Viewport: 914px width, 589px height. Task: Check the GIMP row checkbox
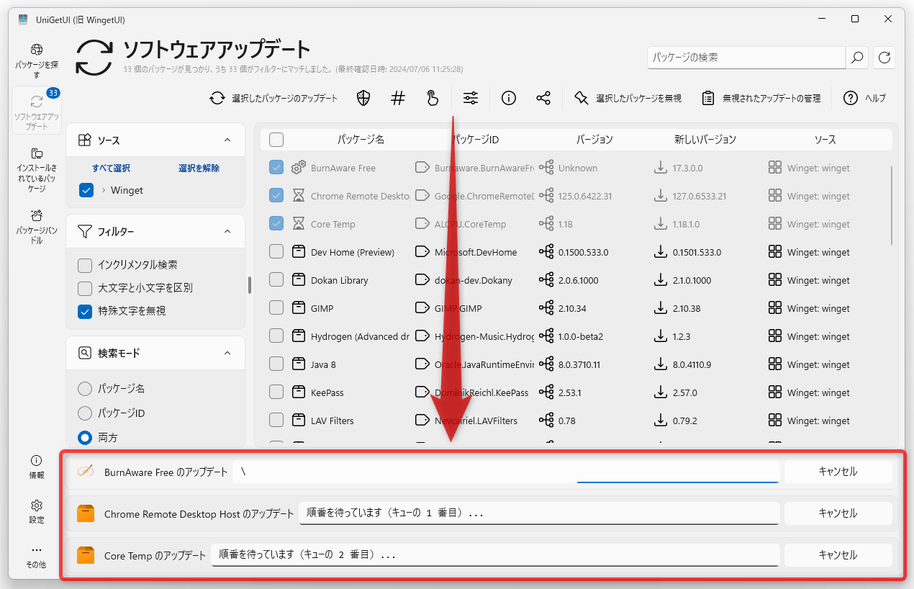[x=276, y=307]
